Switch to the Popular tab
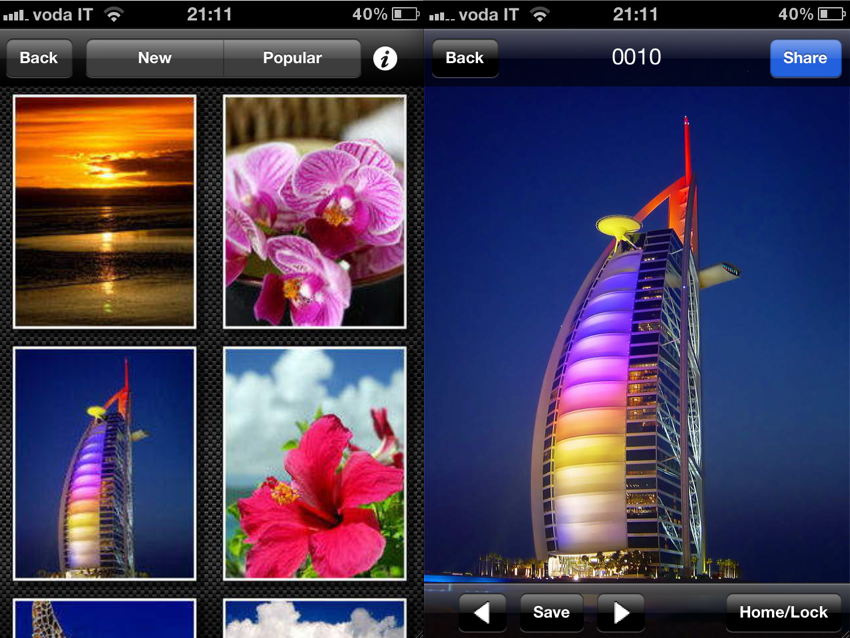The image size is (850, 638). pyautogui.click(x=292, y=58)
